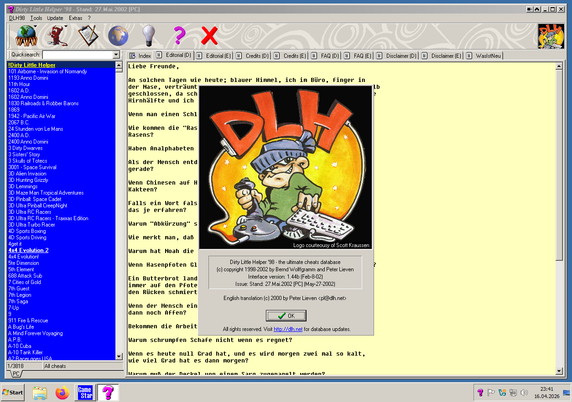Open the ? help menu
This screenshot has width=572, height=402.
pos(89,18)
